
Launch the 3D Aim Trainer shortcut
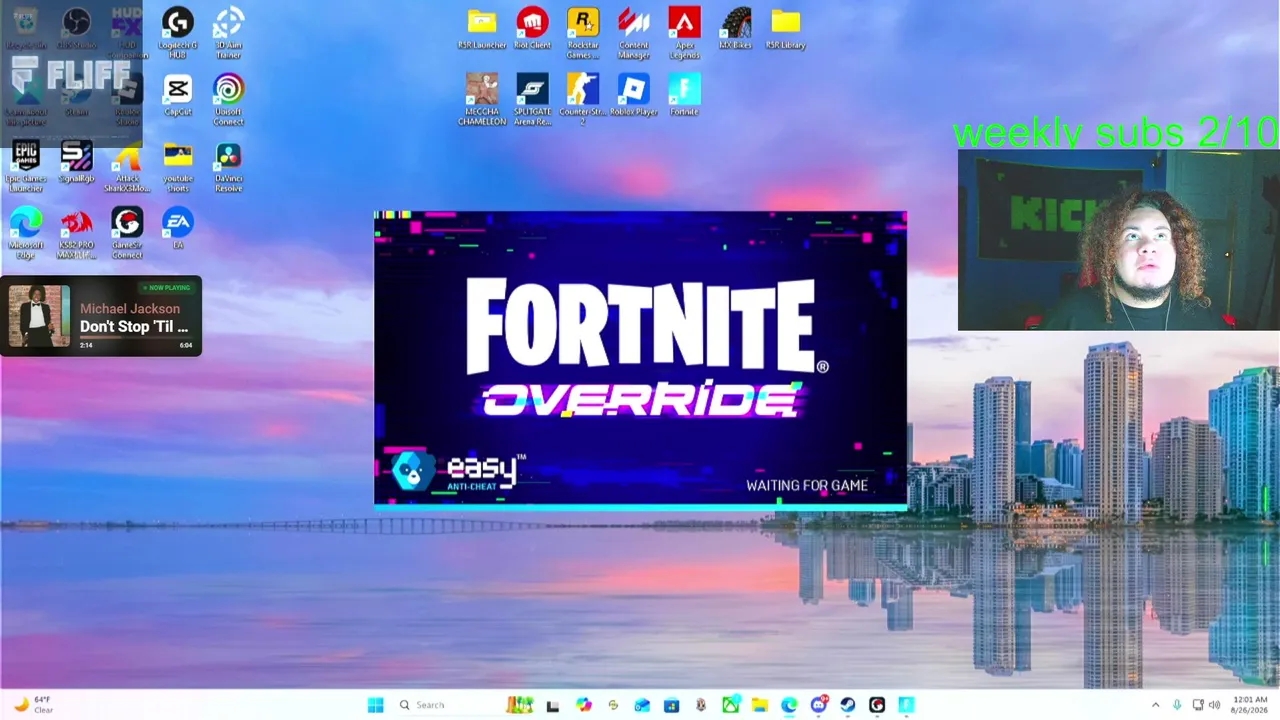[x=228, y=31]
